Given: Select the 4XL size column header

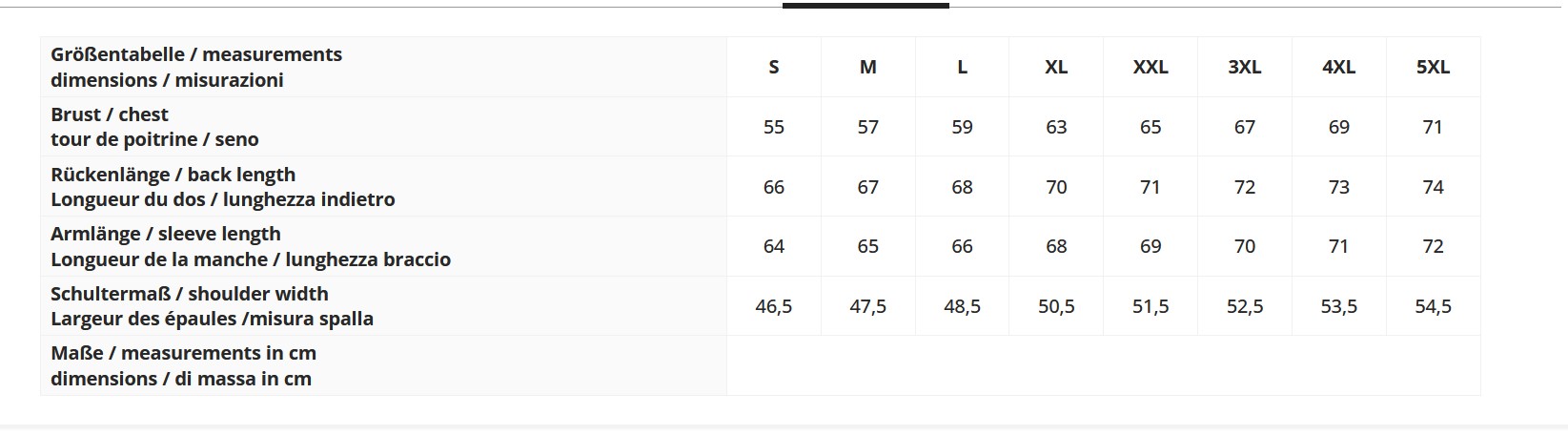Looking at the screenshot, I should coord(1338,67).
